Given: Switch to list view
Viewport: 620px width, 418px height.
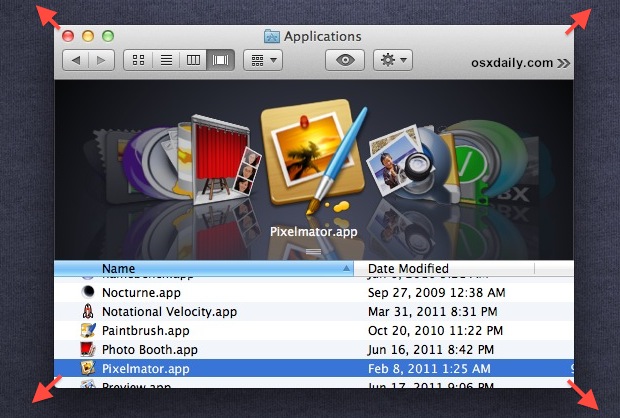Looking at the screenshot, I should pyautogui.click(x=166, y=60).
